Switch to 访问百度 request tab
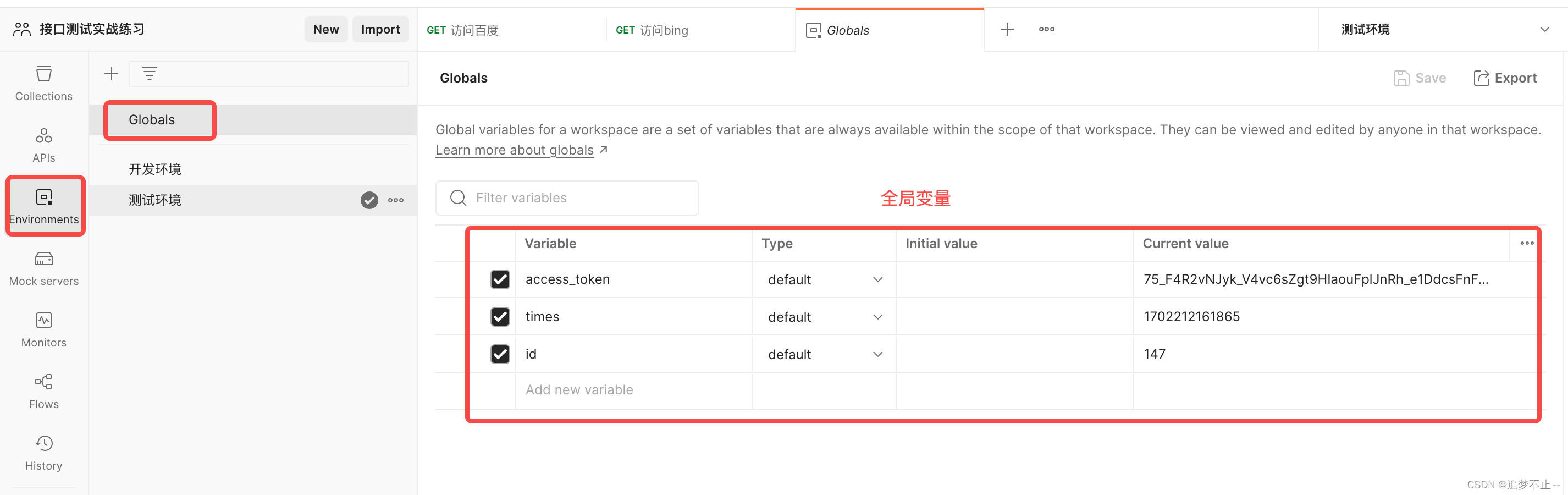Viewport: 1568px width, 495px height. pyautogui.click(x=511, y=30)
